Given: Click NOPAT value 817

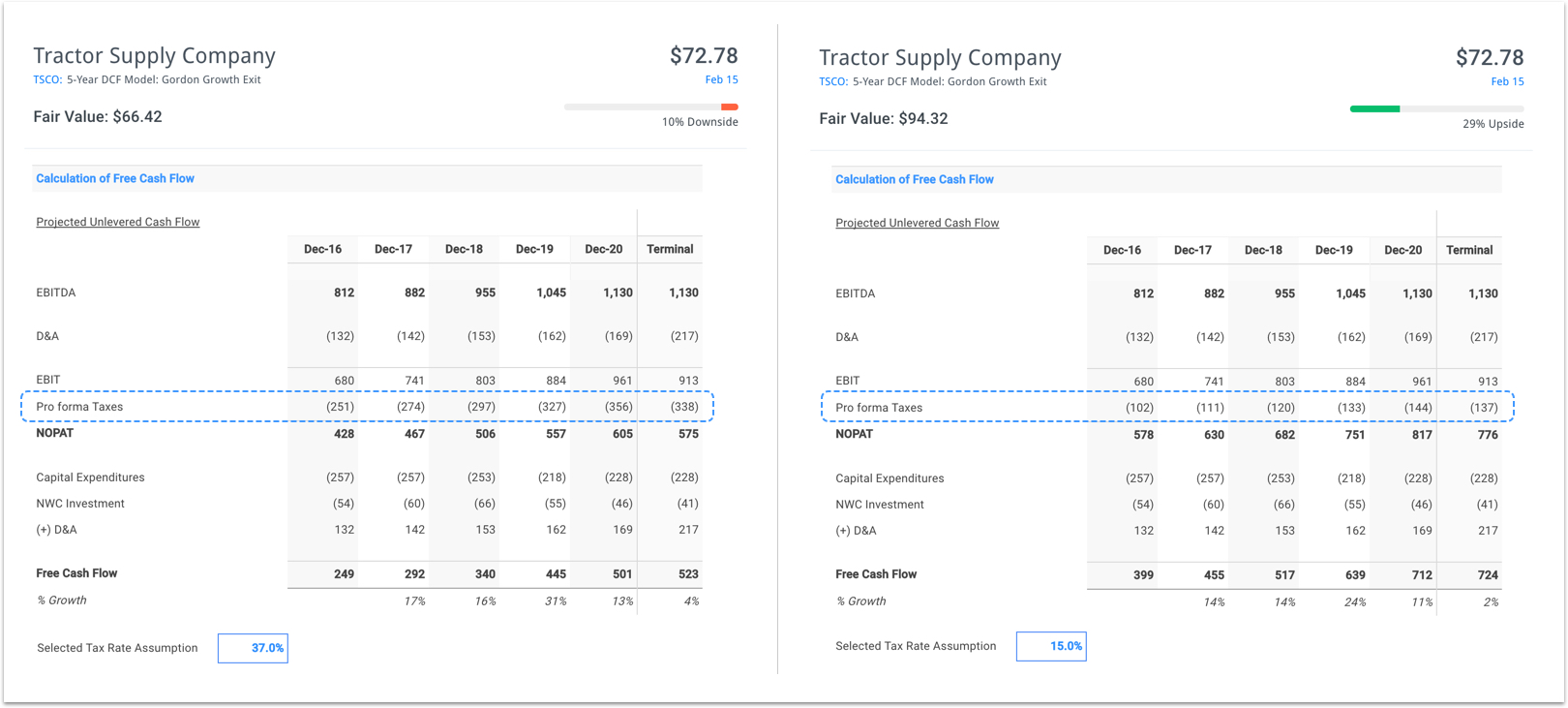Looking at the screenshot, I should click(x=1422, y=435).
